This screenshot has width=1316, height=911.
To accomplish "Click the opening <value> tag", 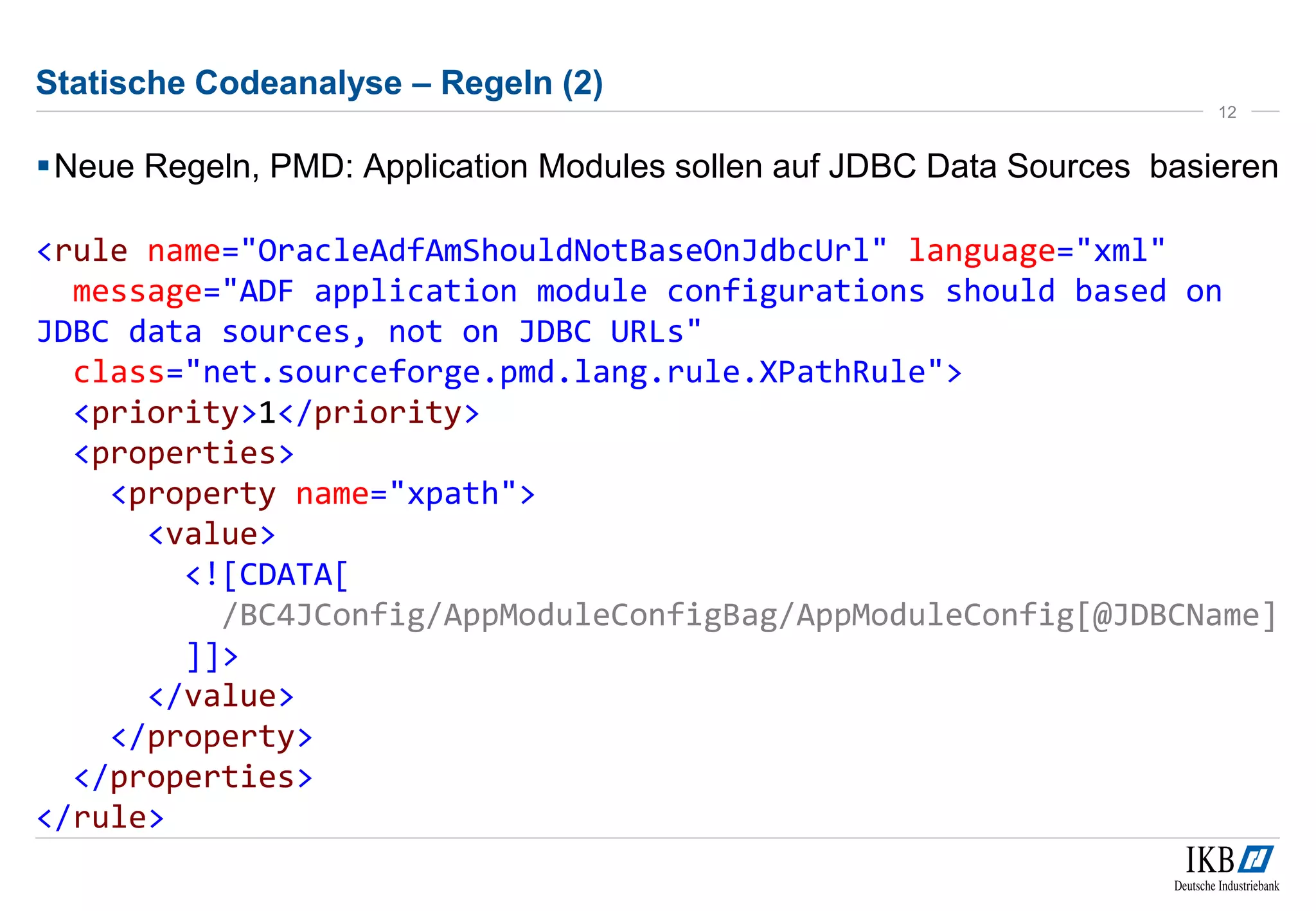I will (x=212, y=535).
